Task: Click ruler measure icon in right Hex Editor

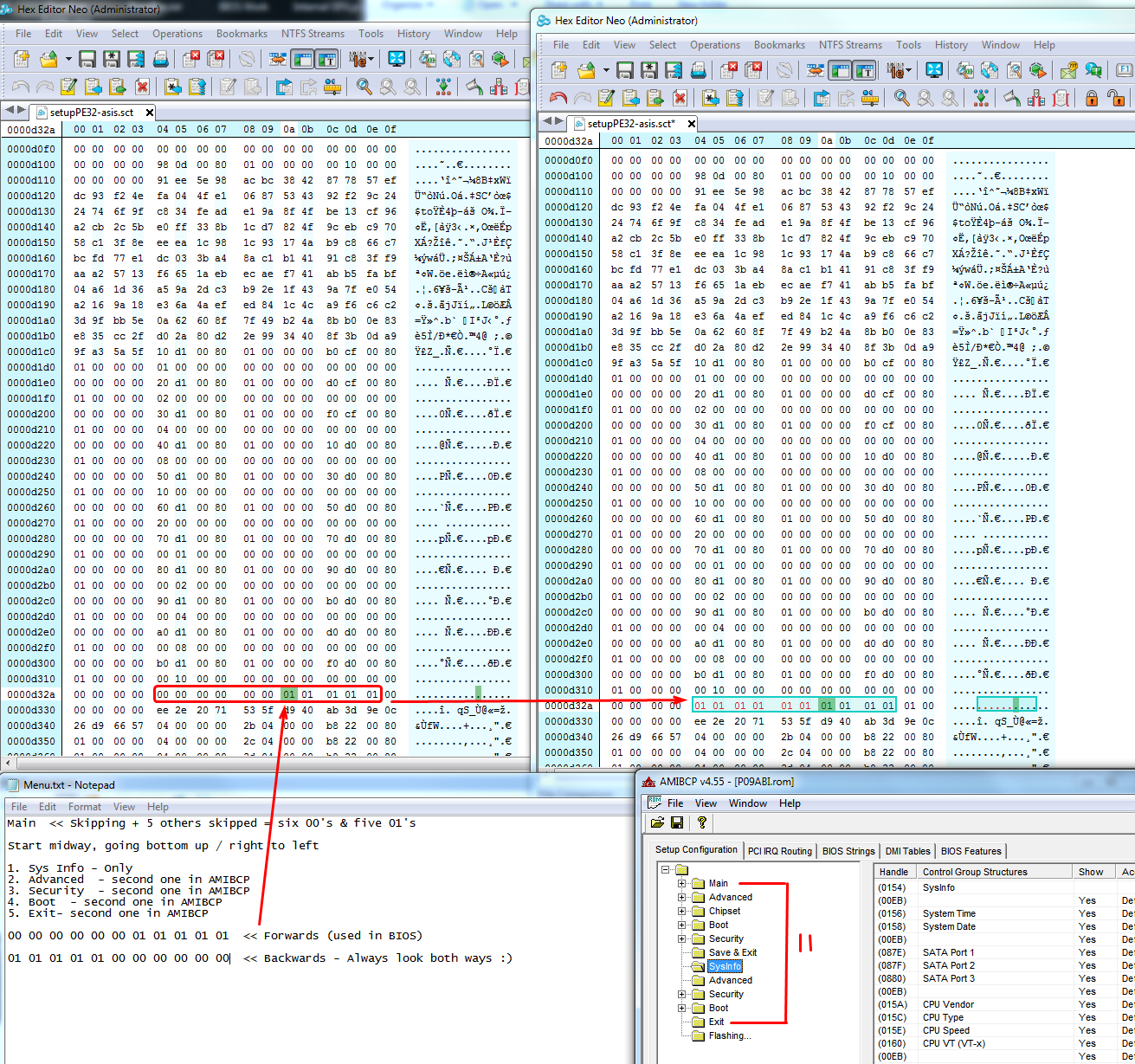Action: pos(870,98)
